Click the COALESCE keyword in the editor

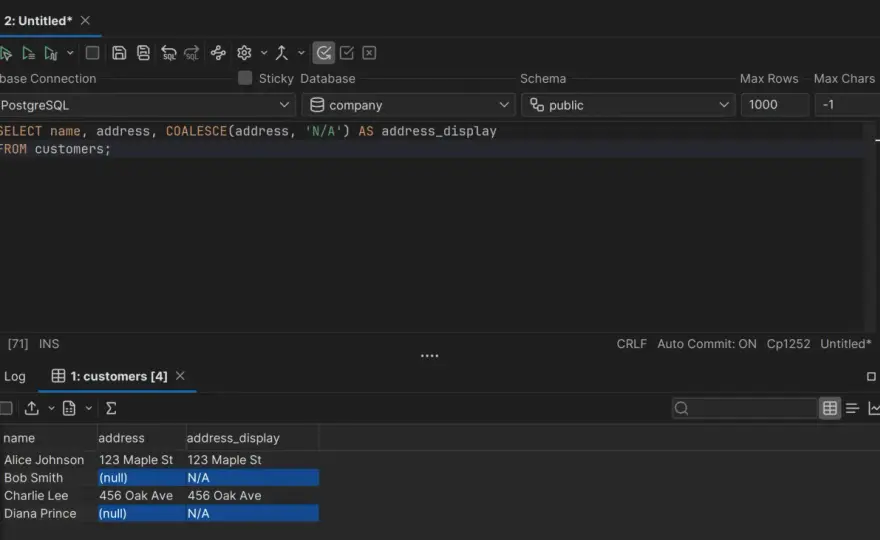coord(196,131)
